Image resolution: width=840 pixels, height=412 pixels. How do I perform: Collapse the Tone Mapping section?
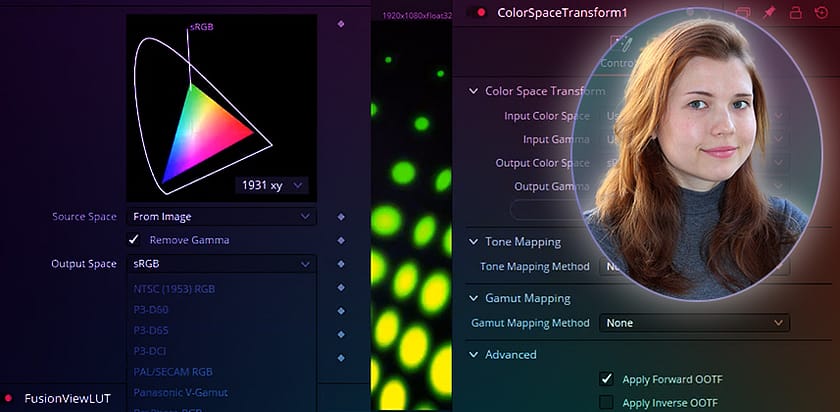473,242
